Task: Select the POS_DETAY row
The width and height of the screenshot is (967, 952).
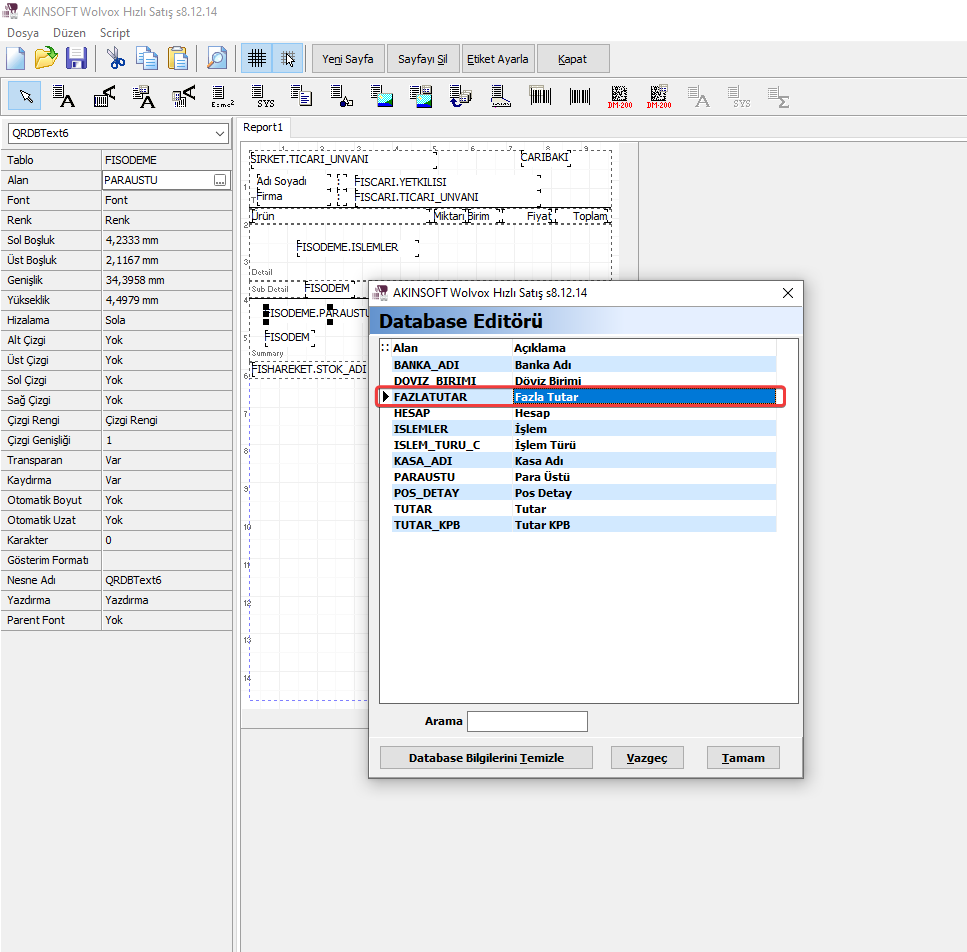Action: pyautogui.click(x=583, y=493)
